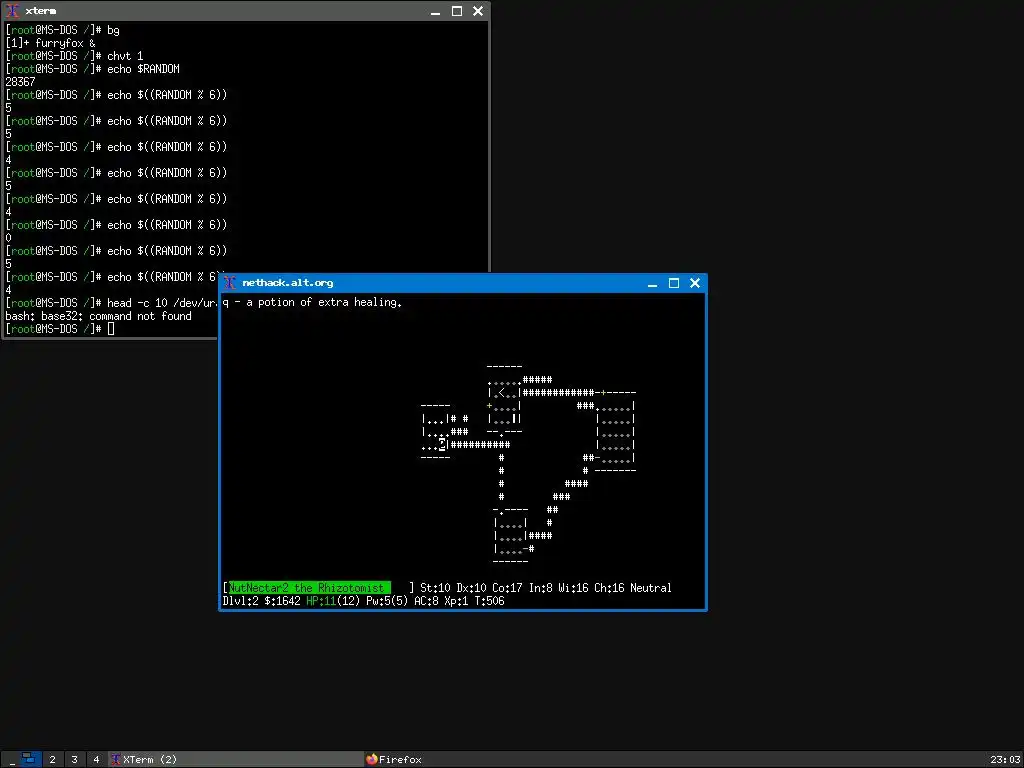Click the "bg" command in xterm's first line
The width and height of the screenshot is (1024, 768).
point(114,30)
